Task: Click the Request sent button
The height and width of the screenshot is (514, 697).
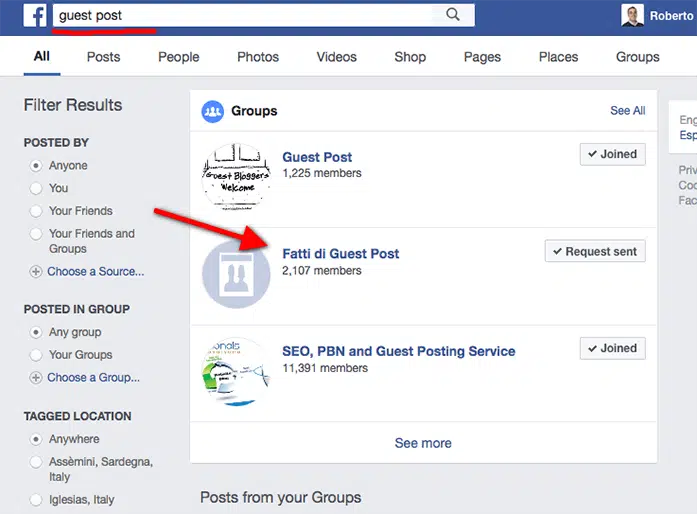Action: (595, 252)
